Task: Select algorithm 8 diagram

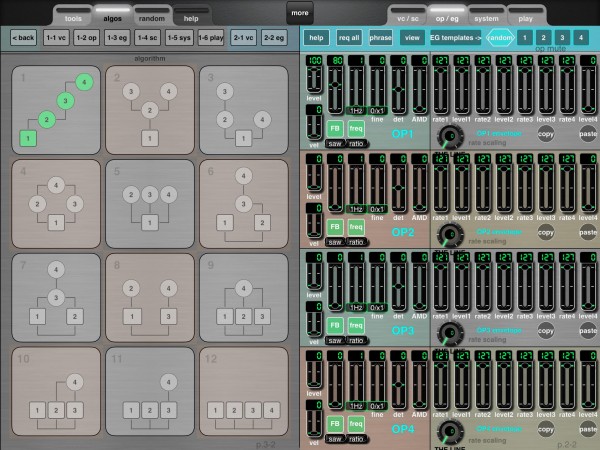Action: point(150,298)
